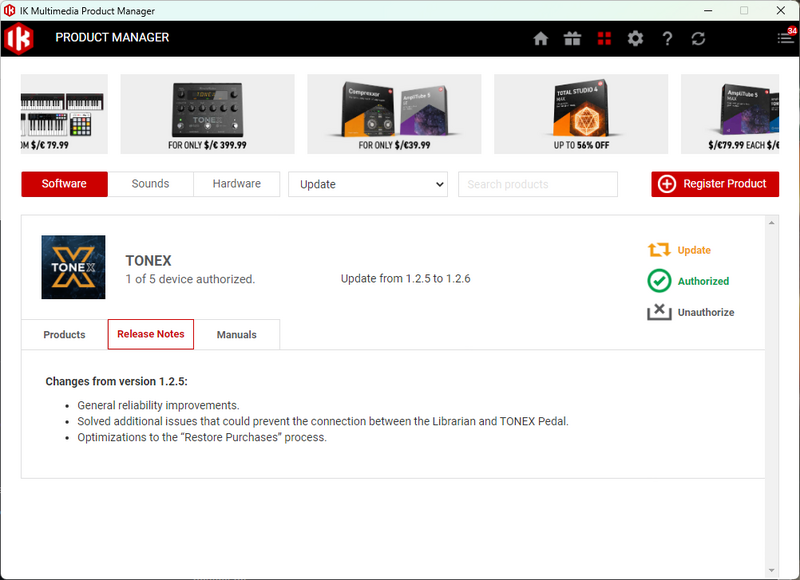This screenshot has height=580, width=800.
Task: Click '1 of 5 device authorized.' text
Action: pos(190,279)
